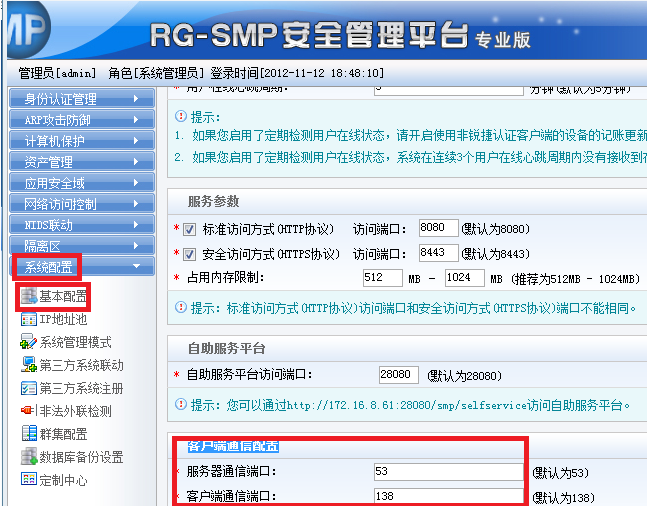Click (默认为8080) hint text
Viewport: 655px width, 507px height.
tap(495, 229)
